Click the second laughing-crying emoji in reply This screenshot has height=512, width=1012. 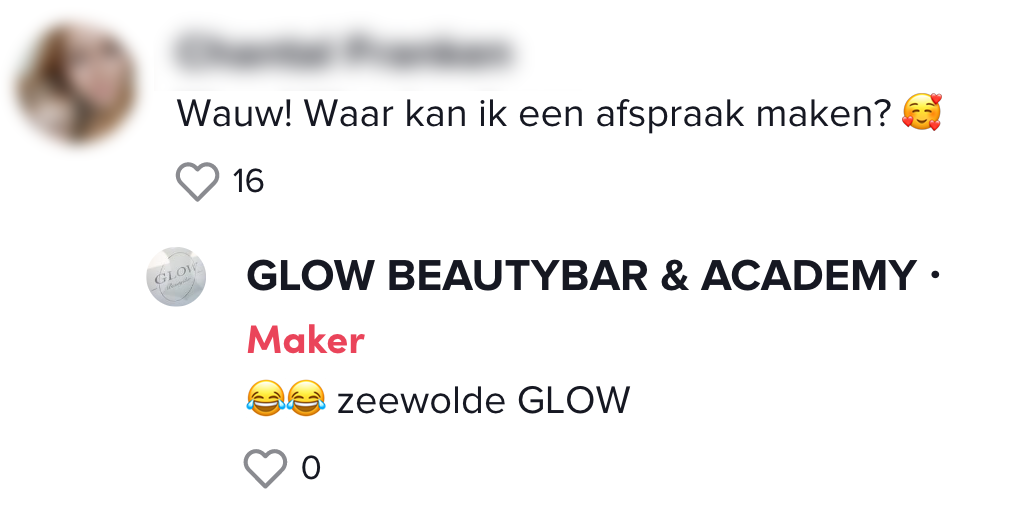tap(306, 398)
